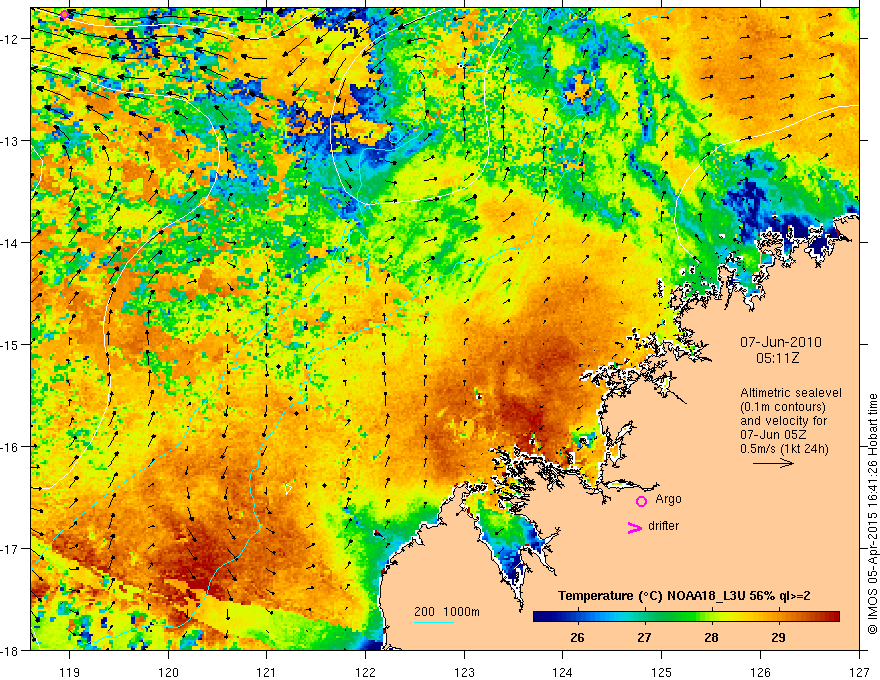Click the color bar value '28'
This screenshot has width=880, height=680.
pos(711,637)
